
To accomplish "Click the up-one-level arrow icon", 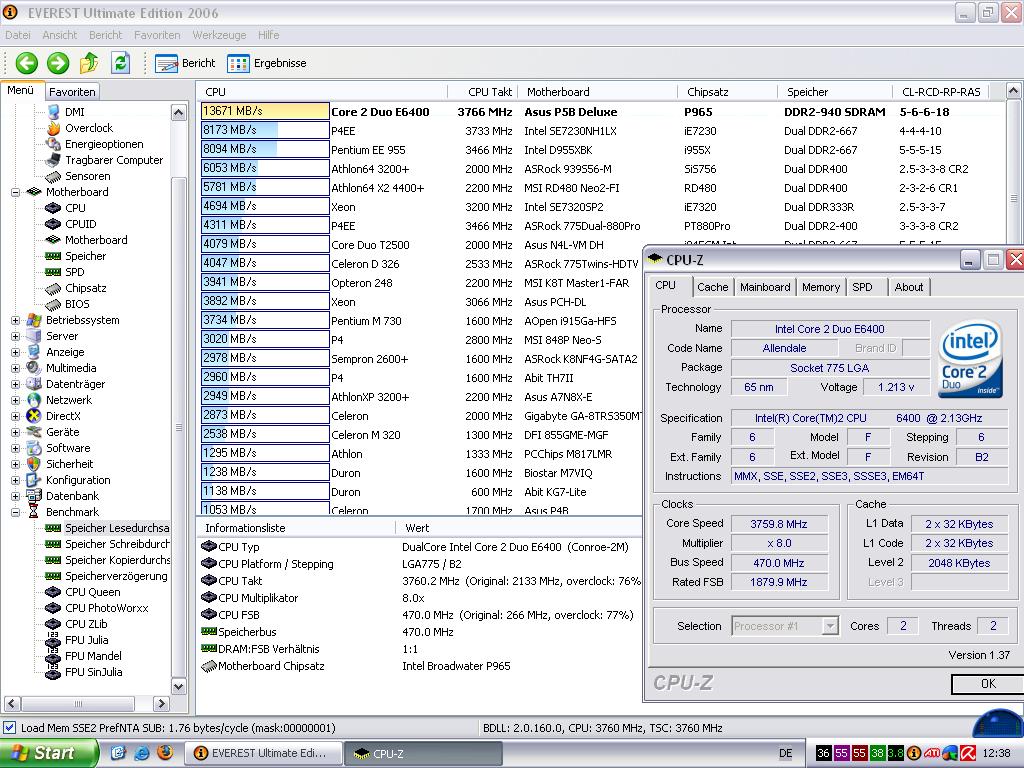I will coord(89,63).
